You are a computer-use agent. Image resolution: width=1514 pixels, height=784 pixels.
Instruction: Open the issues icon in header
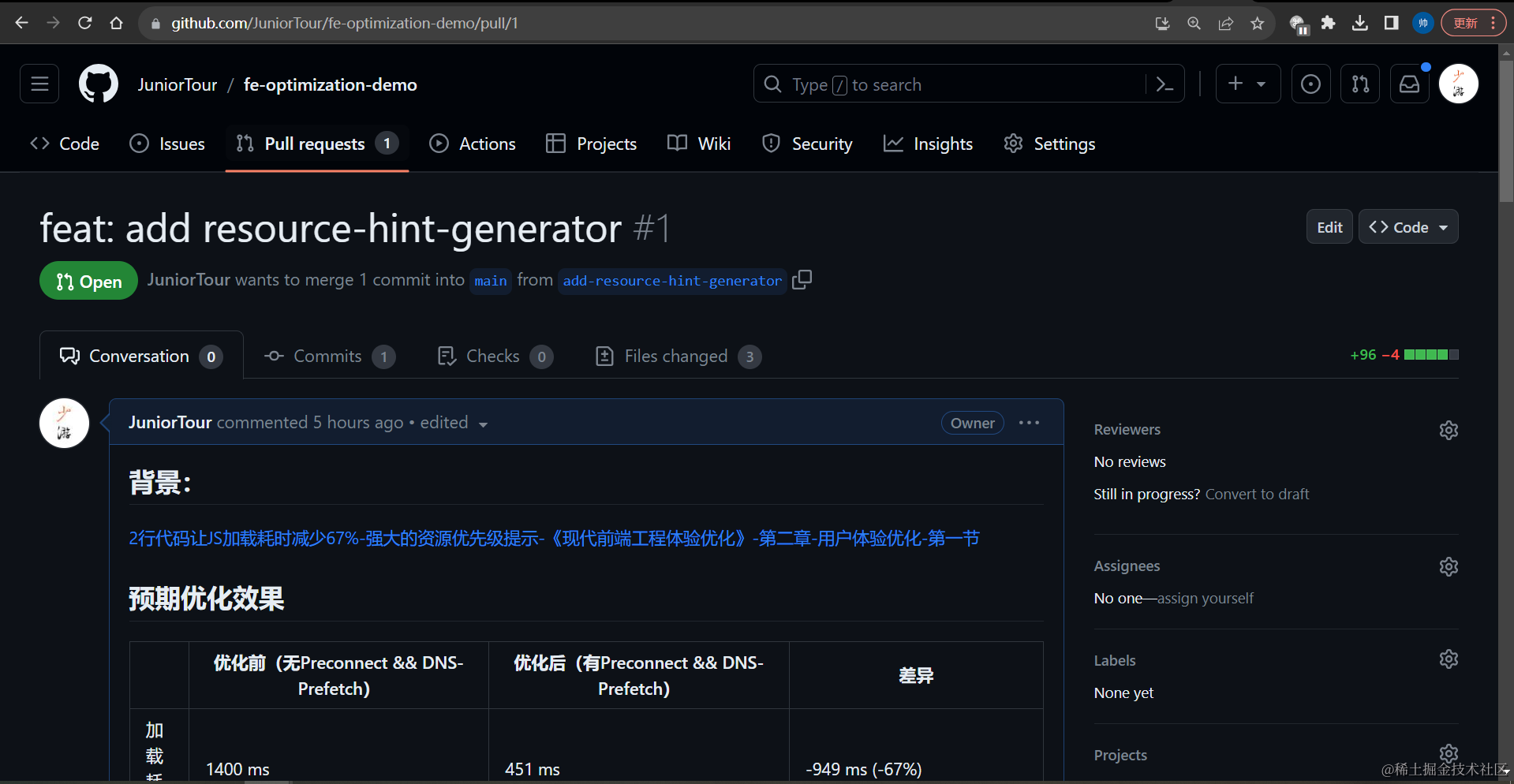(x=1310, y=84)
